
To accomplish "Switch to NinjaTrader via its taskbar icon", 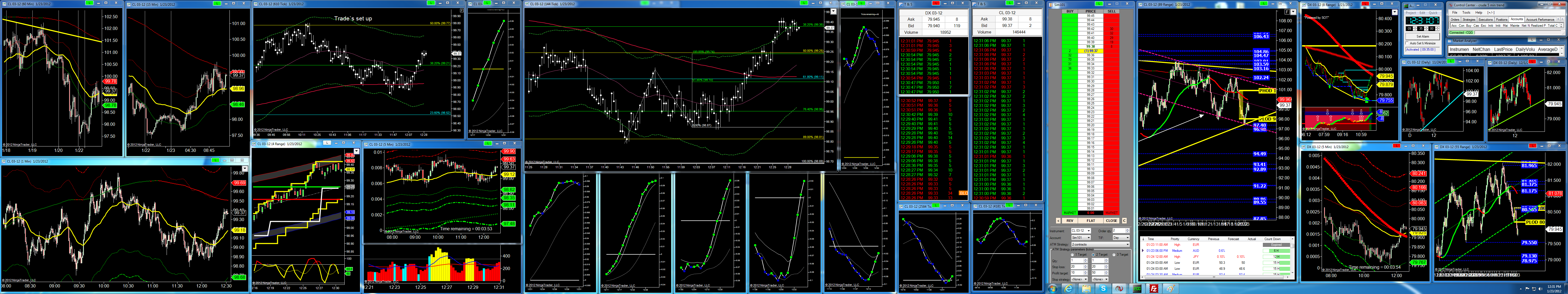I will 1119,289.
